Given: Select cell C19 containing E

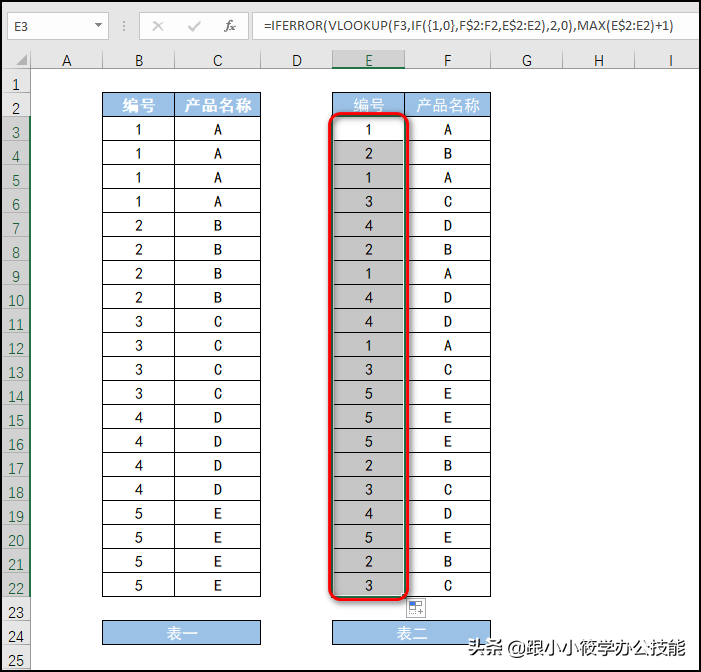Looking at the screenshot, I should [218, 513].
